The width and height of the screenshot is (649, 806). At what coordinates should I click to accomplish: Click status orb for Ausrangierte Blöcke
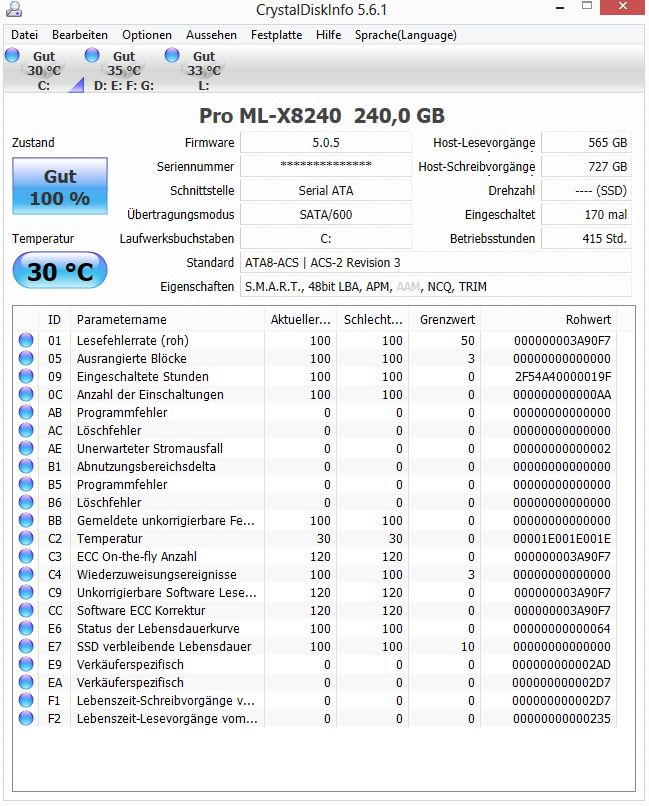tap(26, 358)
